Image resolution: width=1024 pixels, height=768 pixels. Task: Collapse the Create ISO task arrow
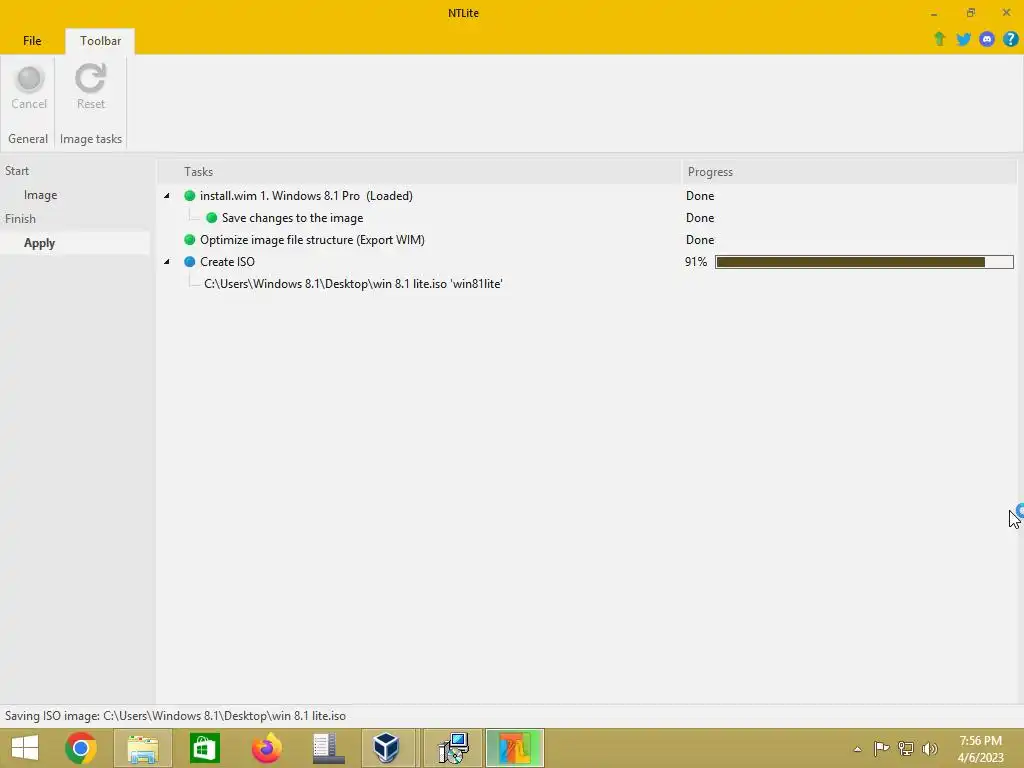tap(167, 262)
